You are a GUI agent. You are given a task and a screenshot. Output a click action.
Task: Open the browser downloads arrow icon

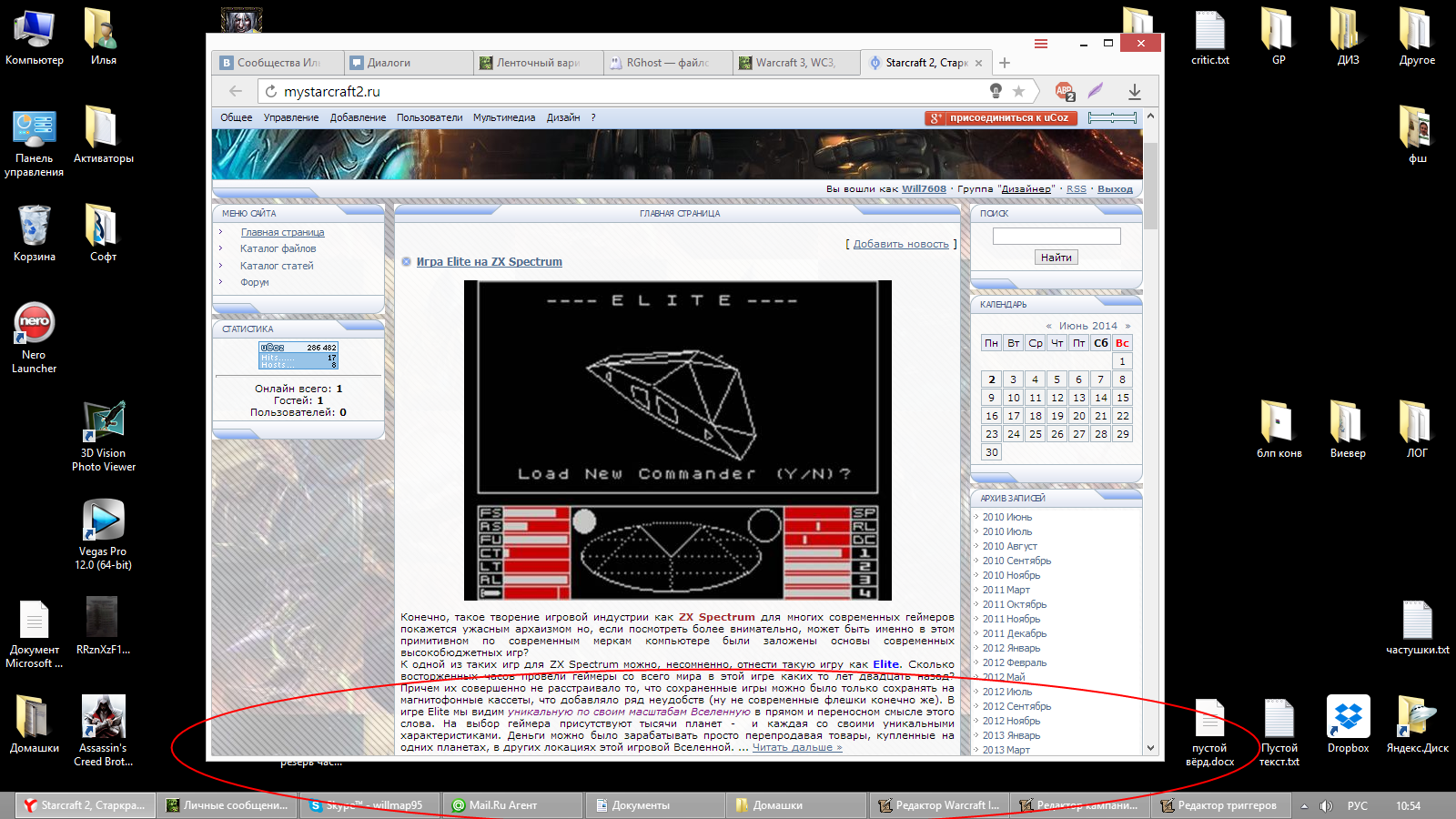coord(1135,91)
